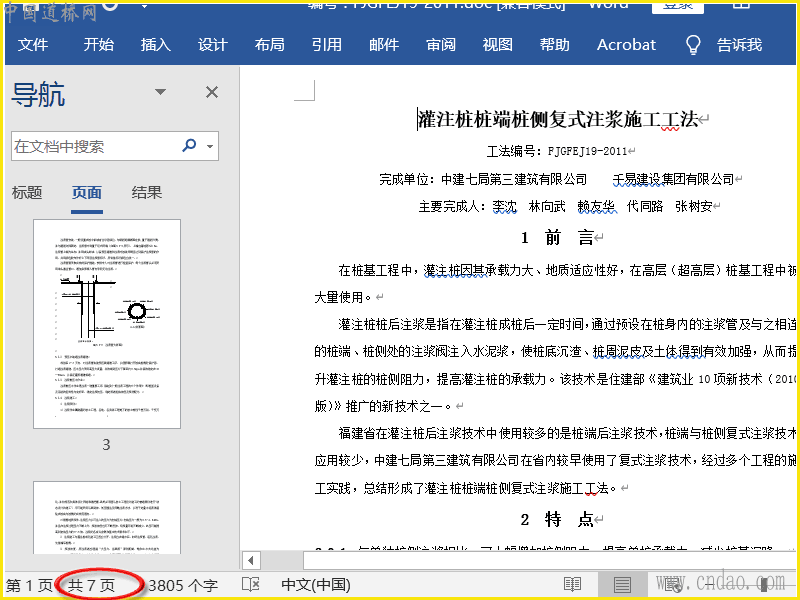Expand the search options dropdown arrow

210,146
